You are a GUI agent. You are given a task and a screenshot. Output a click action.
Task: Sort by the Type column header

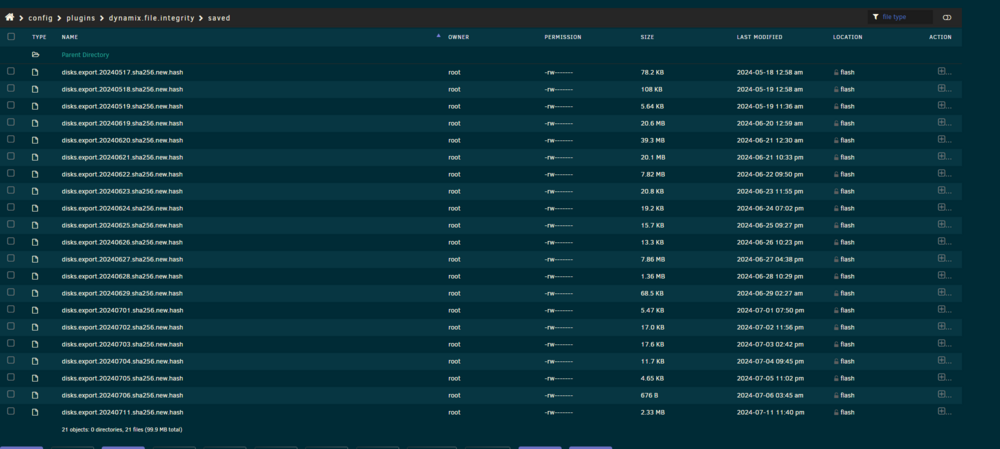40,37
